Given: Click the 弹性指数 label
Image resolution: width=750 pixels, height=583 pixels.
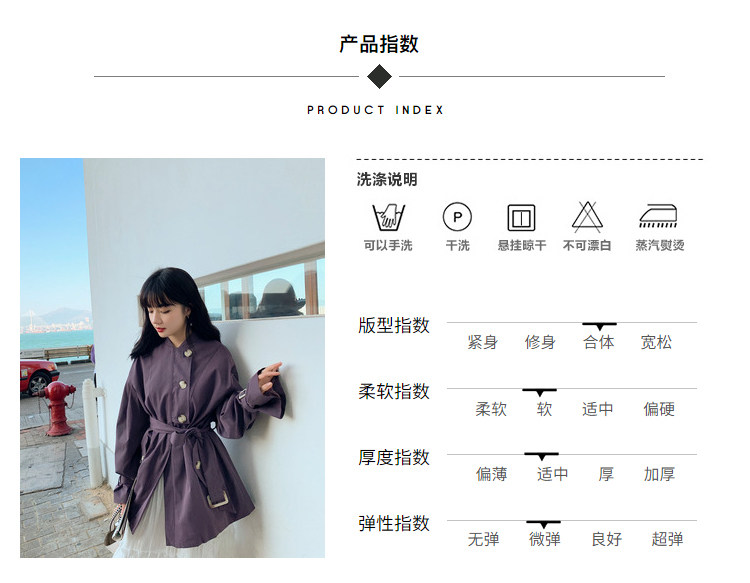Looking at the screenshot, I should [394, 524].
